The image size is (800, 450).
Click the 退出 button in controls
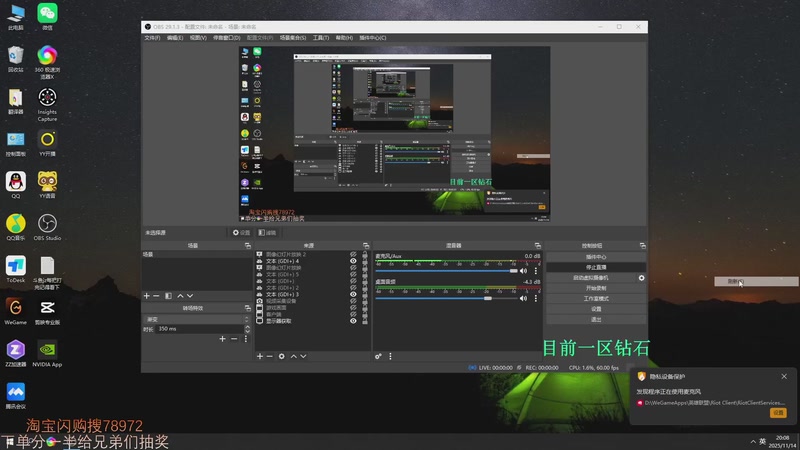(x=596, y=319)
